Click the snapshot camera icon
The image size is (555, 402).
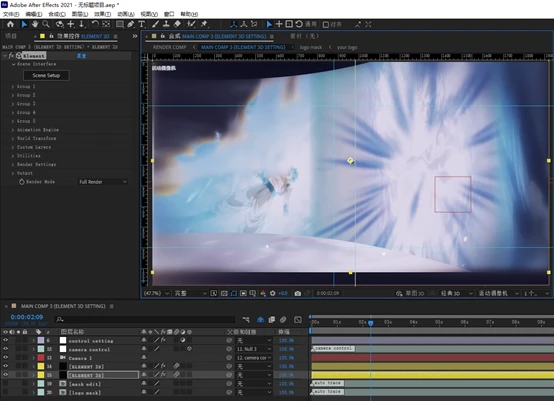click(298, 293)
